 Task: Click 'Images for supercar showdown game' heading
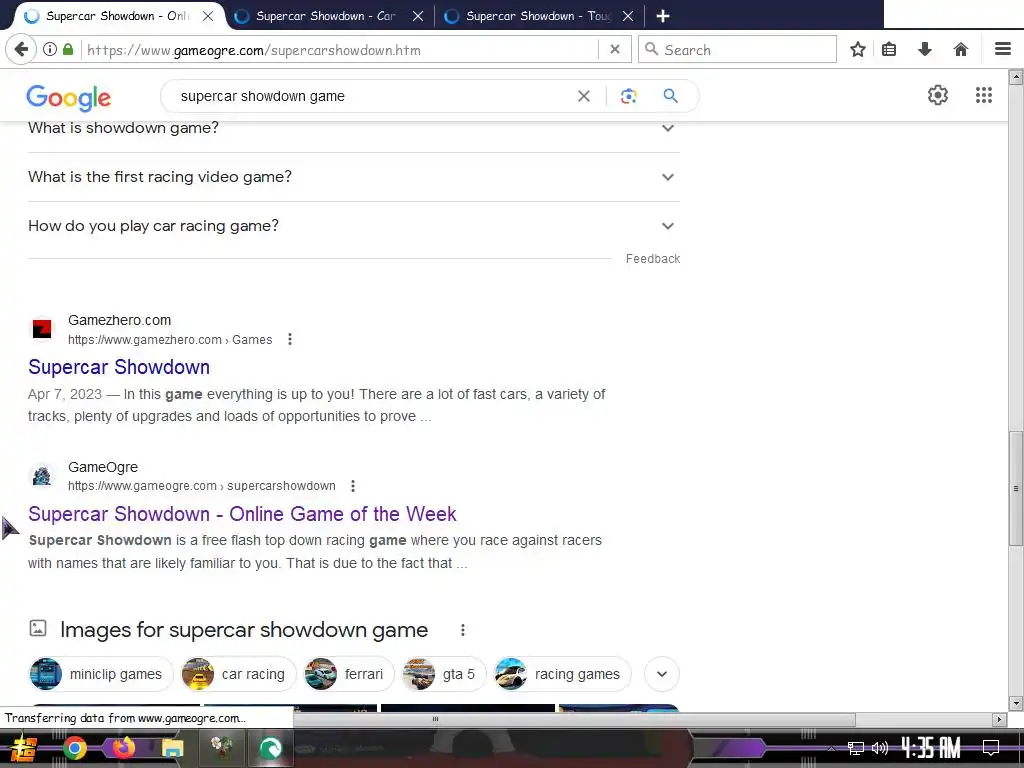coord(244,630)
